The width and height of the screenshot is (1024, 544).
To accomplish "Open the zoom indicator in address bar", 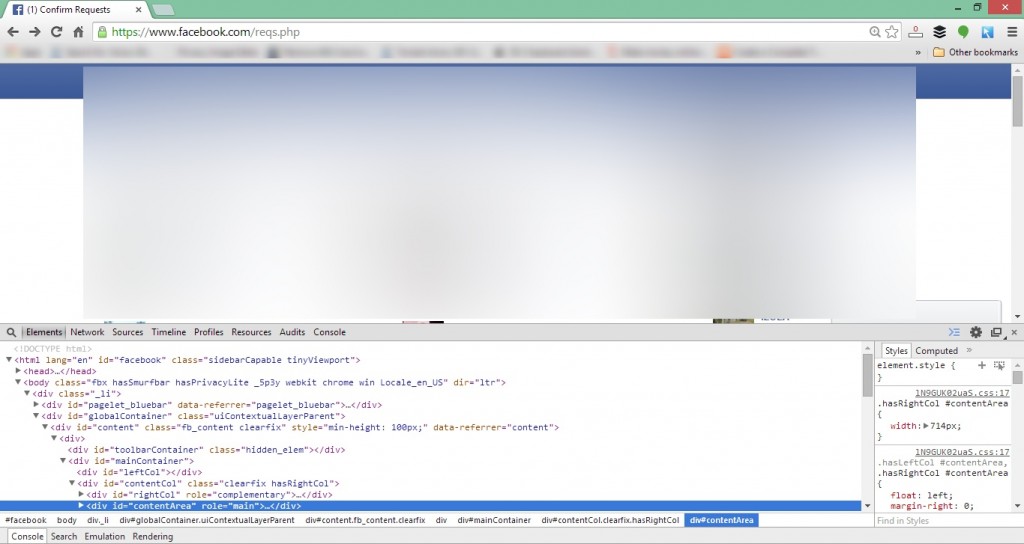I will 874,32.
